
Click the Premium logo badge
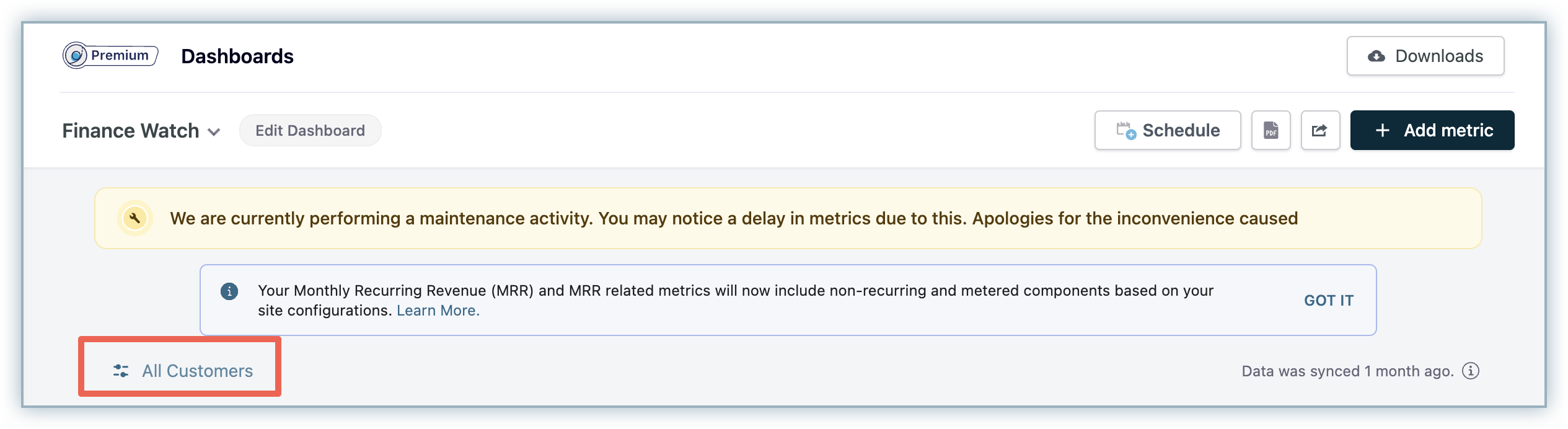point(110,56)
